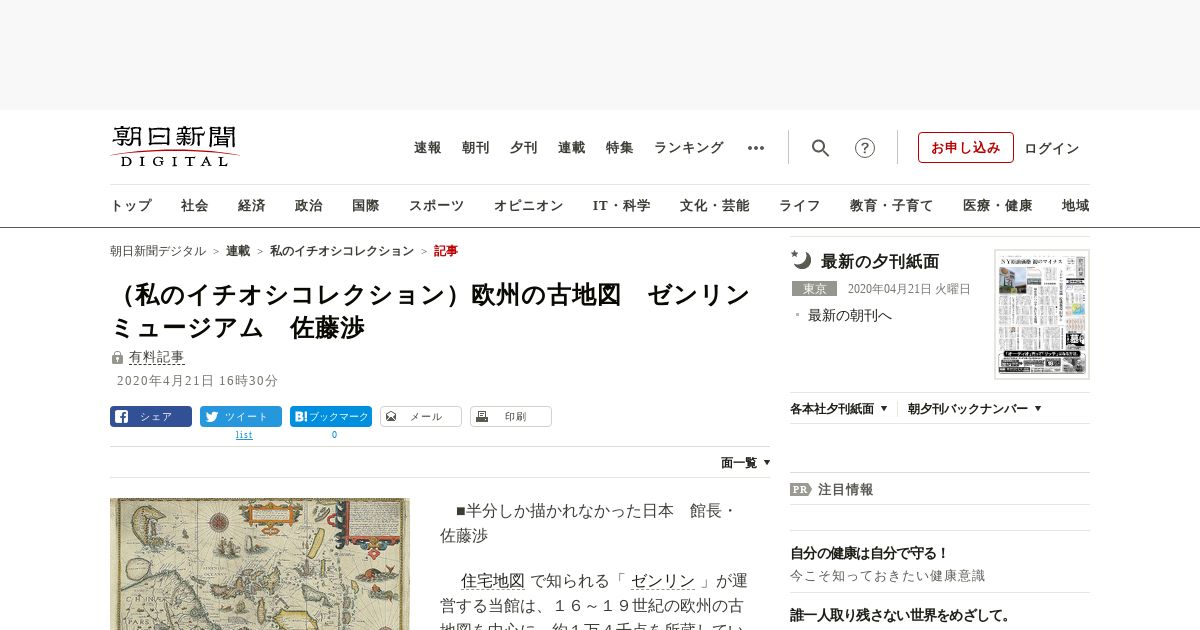This screenshot has height=630, width=1200.
Task: Go to the 政治 section
Action: tap(309, 206)
